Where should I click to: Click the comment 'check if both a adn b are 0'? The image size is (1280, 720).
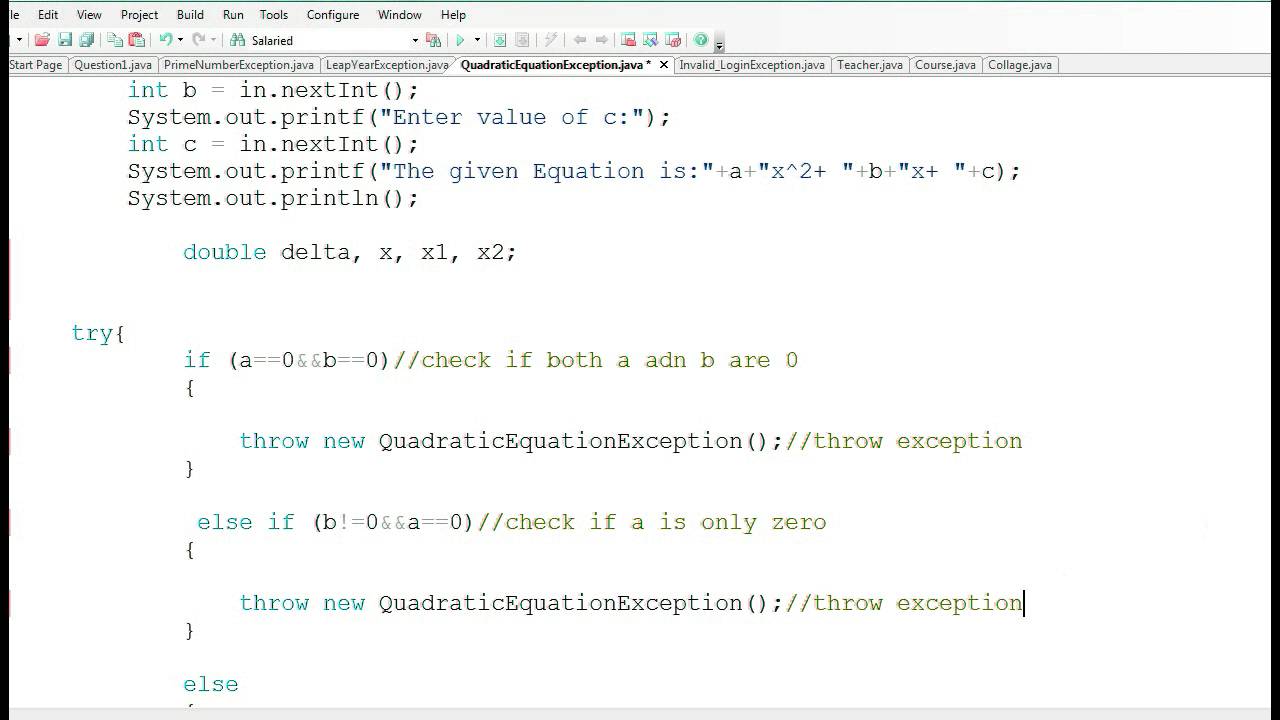(x=596, y=360)
